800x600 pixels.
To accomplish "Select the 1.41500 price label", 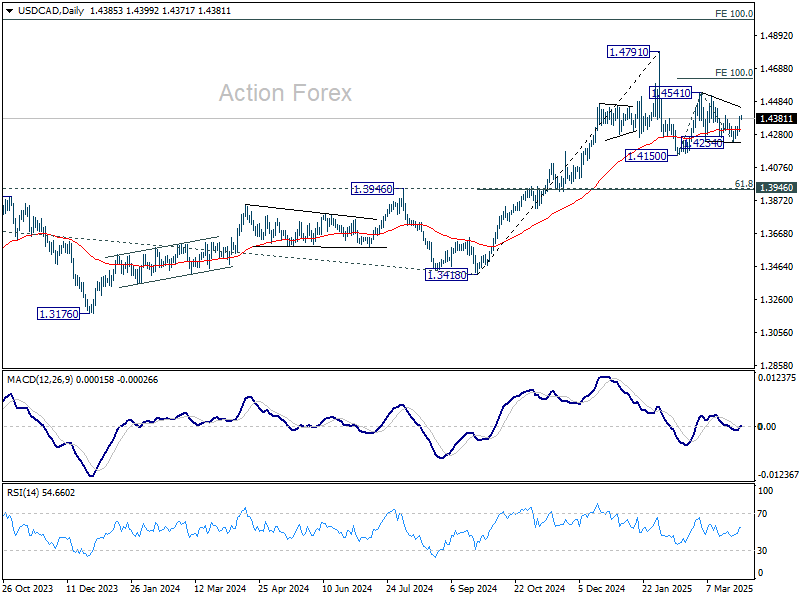I will coord(646,156).
